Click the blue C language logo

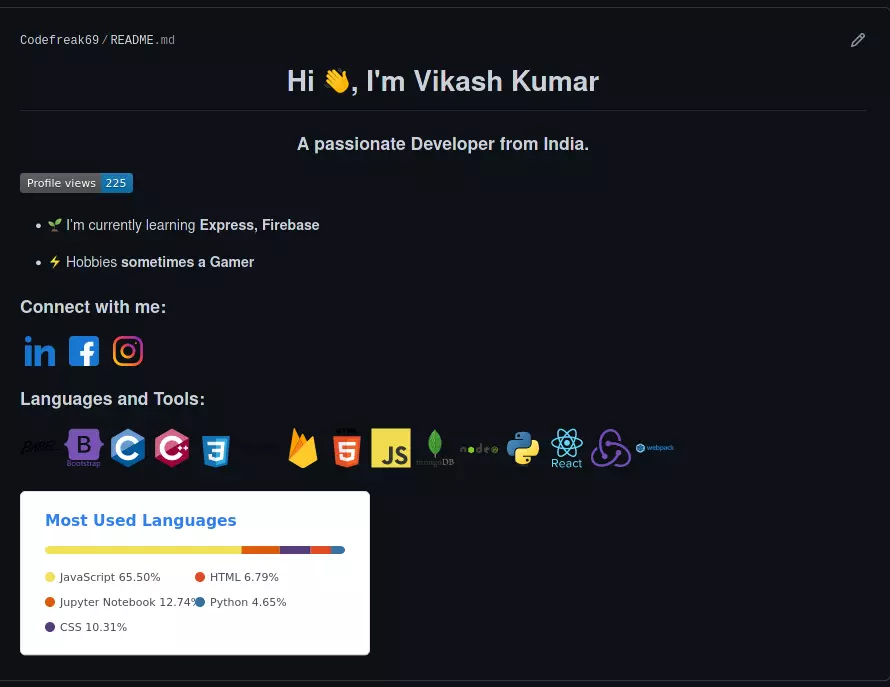128,448
